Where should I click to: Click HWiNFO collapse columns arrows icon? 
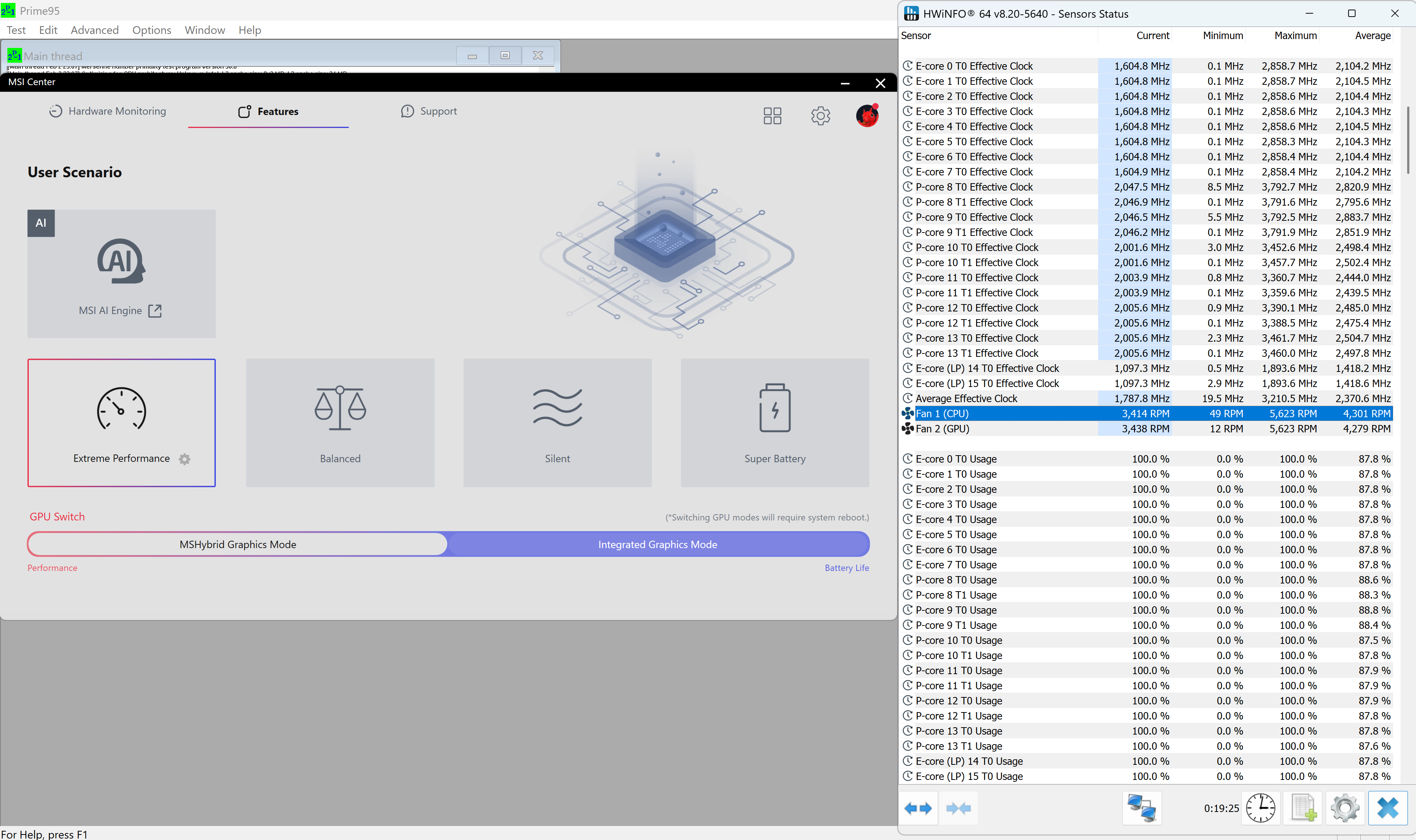click(958, 808)
